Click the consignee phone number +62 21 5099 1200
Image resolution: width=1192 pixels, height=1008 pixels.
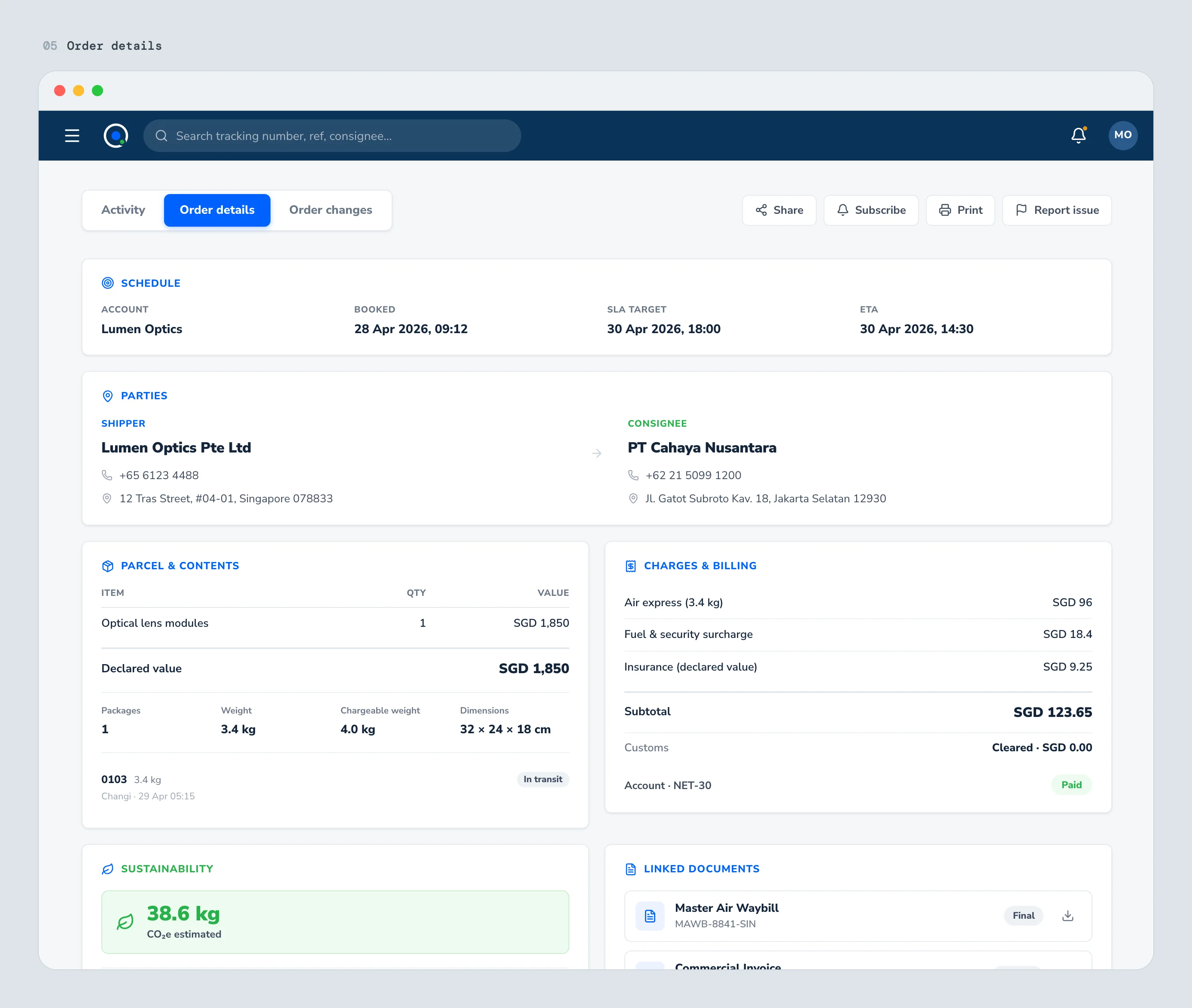click(x=693, y=475)
